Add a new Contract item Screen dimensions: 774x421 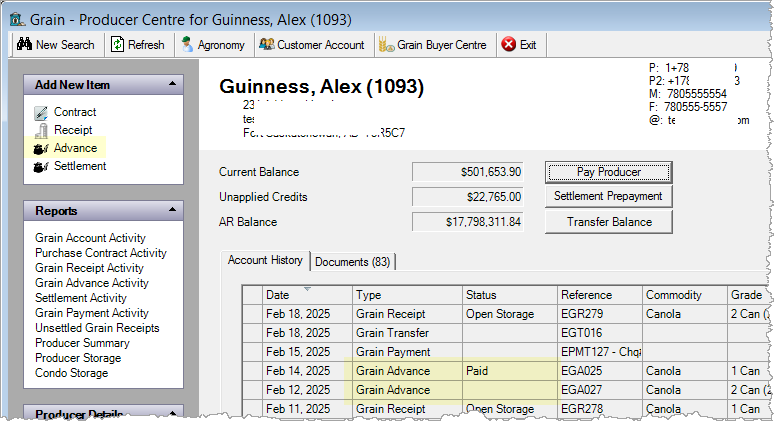tap(75, 112)
